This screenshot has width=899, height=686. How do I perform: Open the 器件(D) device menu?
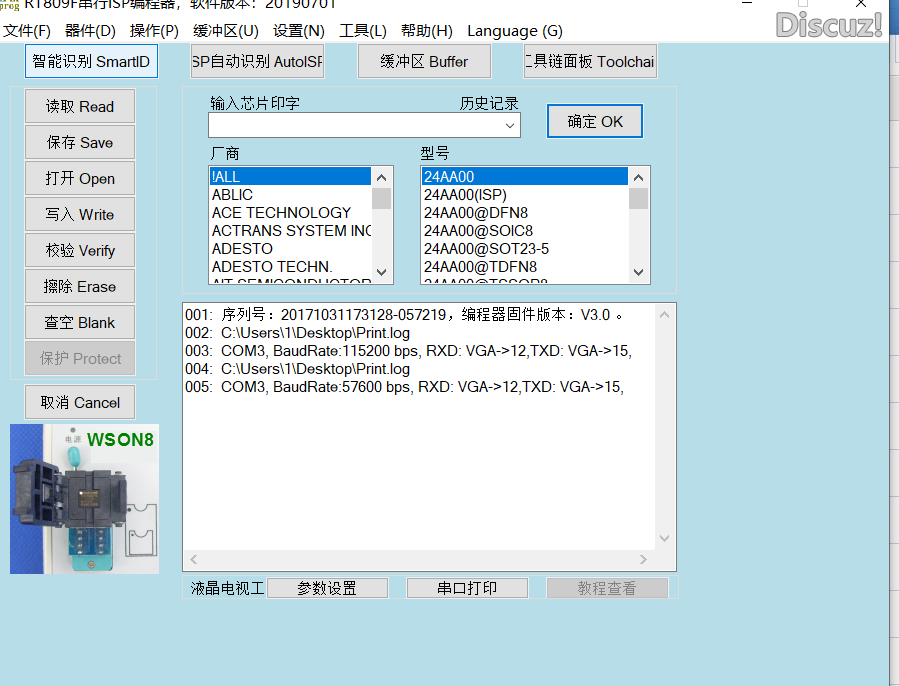pyautogui.click(x=91, y=31)
